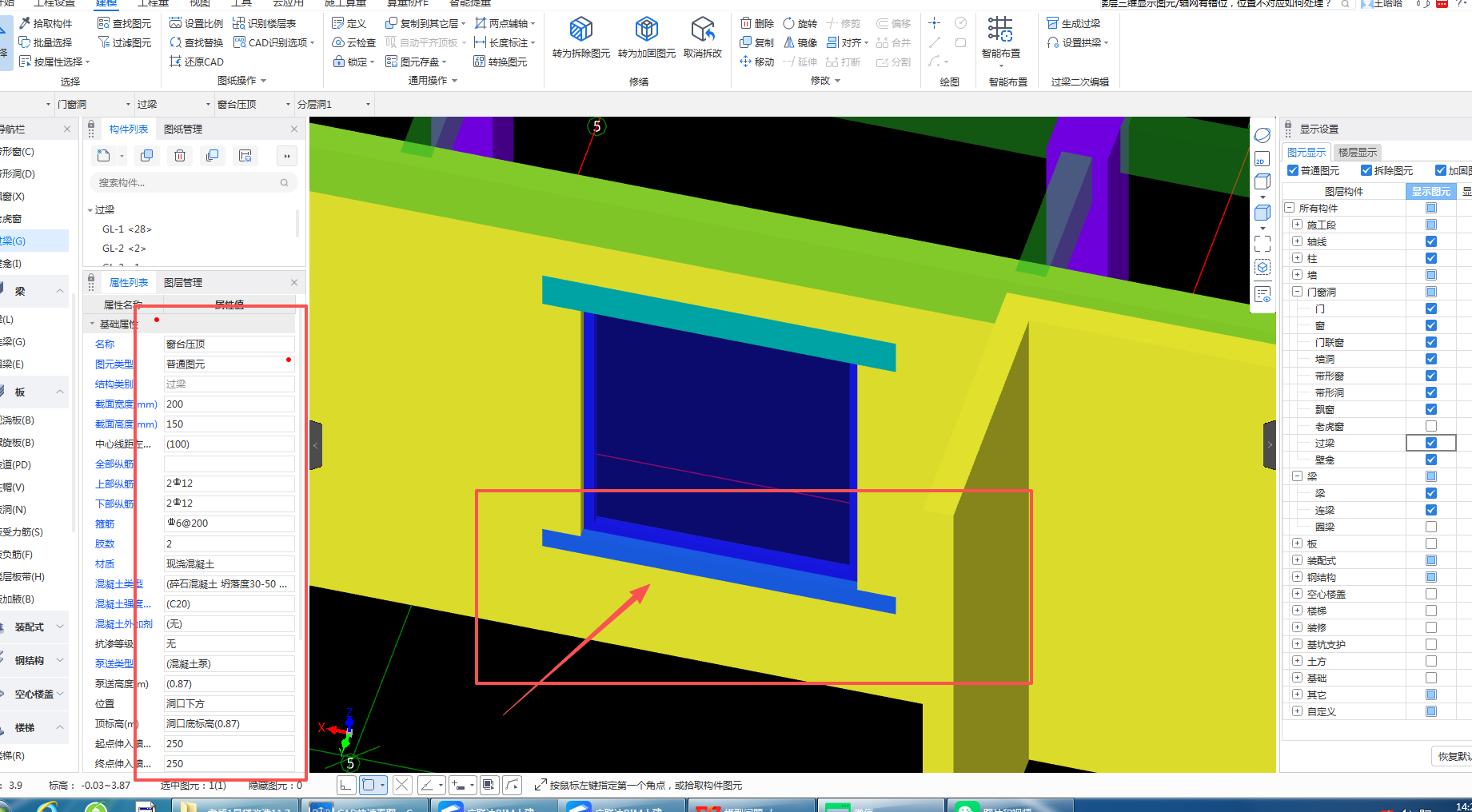1472x812 pixels.
Task: Switch to 2D view mode
Action: click(x=1262, y=159)
